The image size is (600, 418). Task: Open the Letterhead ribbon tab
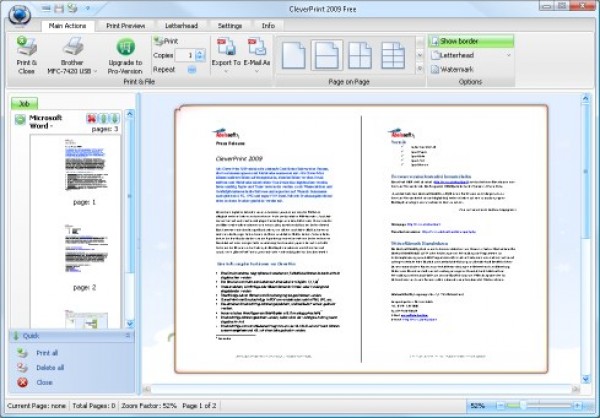[181, 26]
